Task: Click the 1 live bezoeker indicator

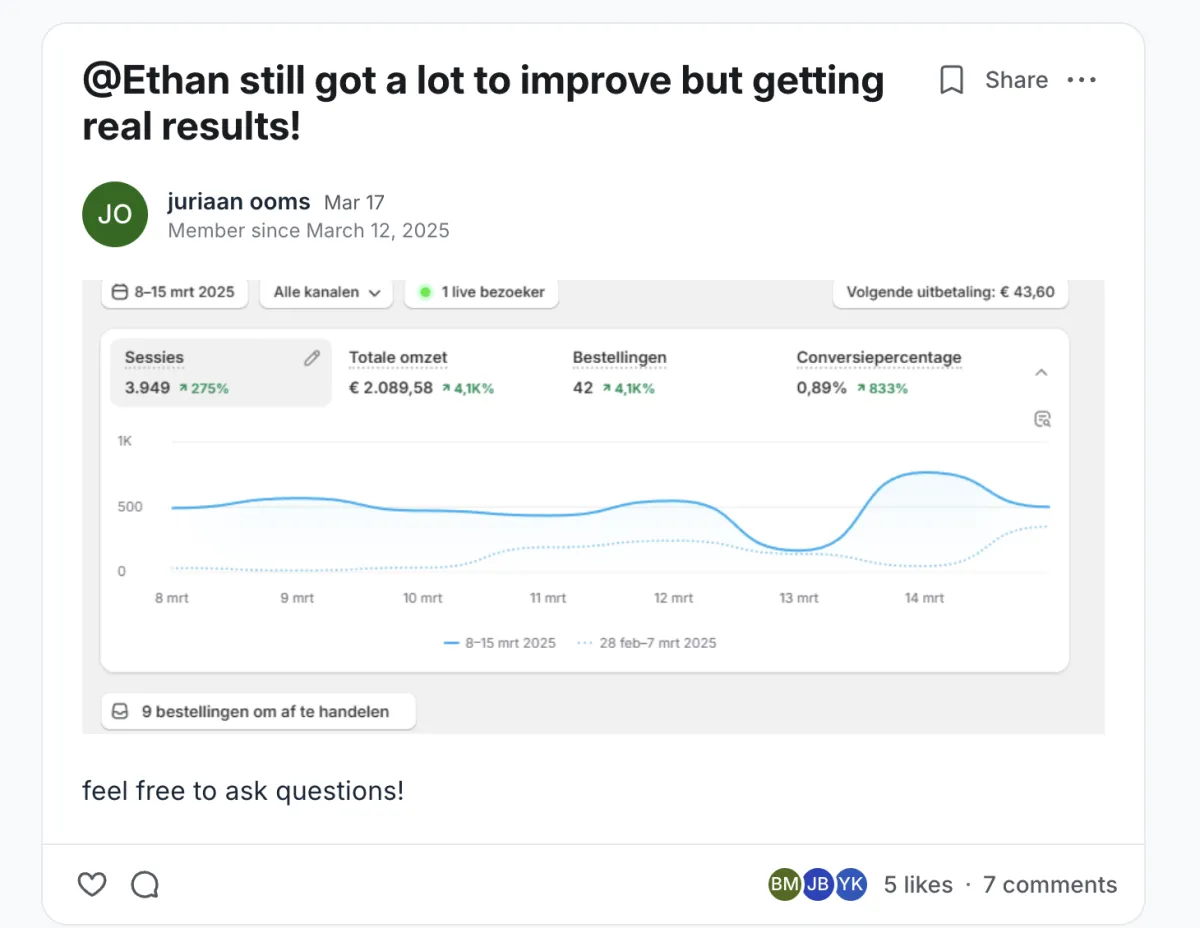Action: (x=482, y=292)
